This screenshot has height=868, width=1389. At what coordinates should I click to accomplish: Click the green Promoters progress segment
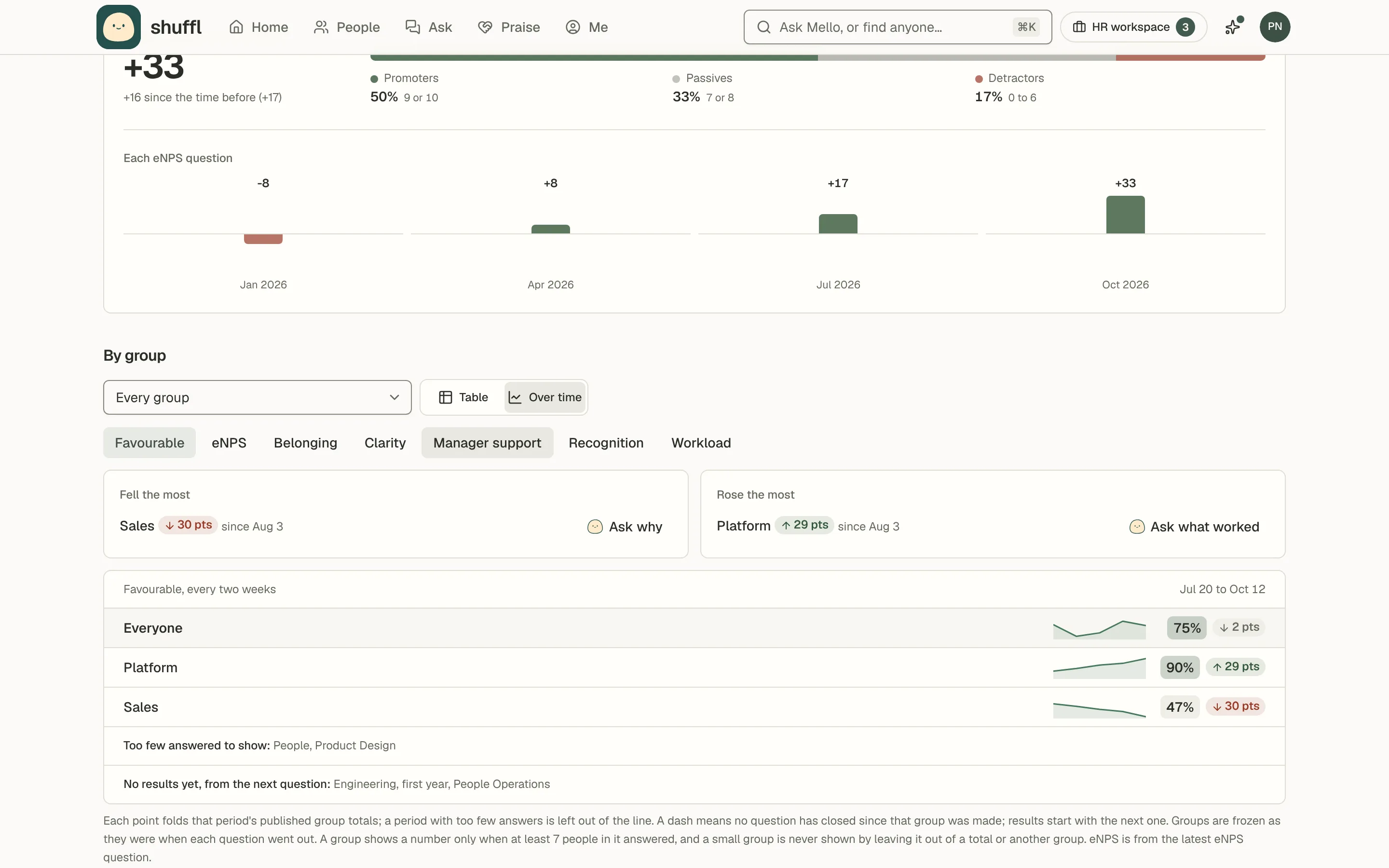(594, 57)
